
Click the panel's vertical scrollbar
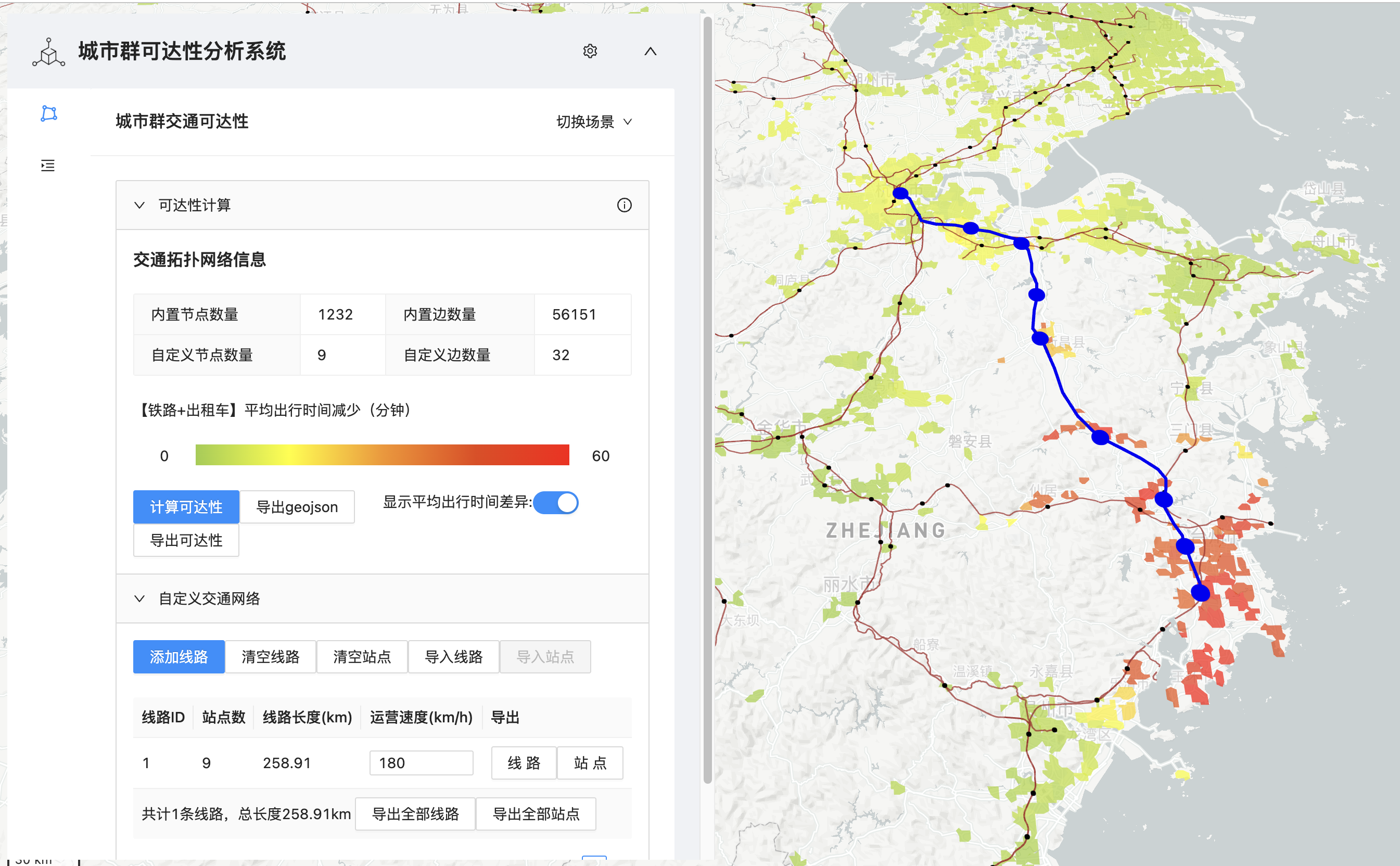pyautogui.click(x=707, y=401)
